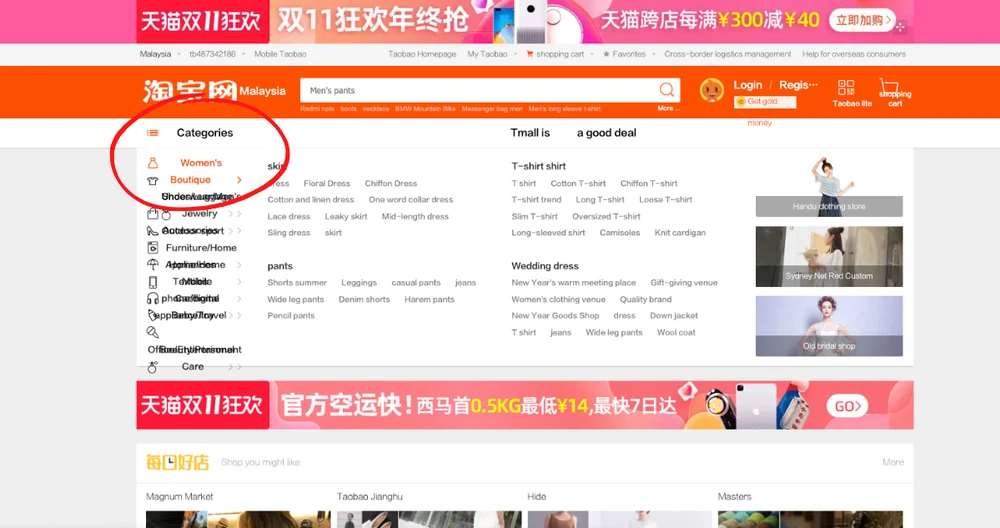
Task: Click More in Shop you might like
Action: pos(893,462)
